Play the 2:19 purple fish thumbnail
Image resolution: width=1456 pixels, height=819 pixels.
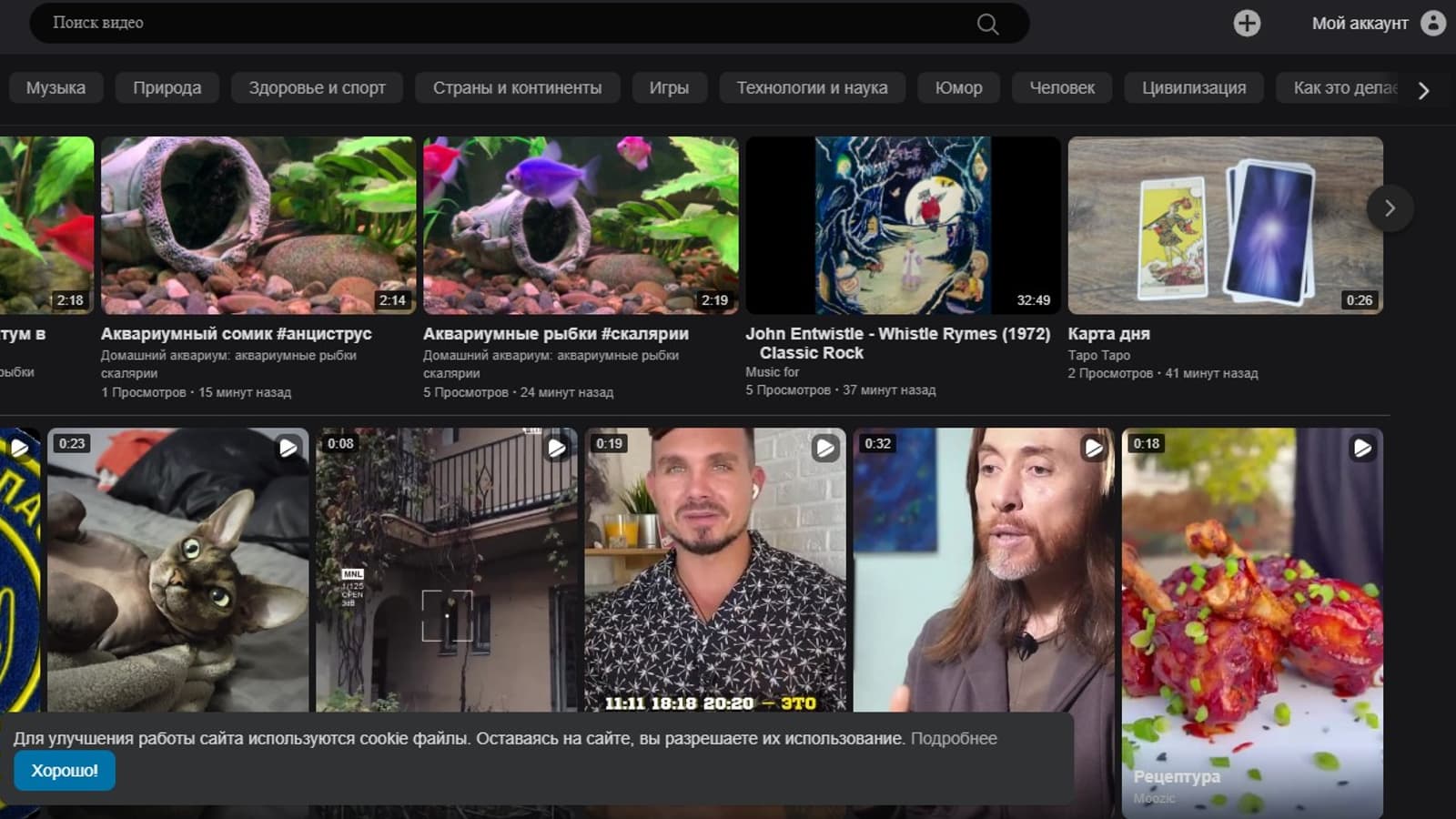581,226
